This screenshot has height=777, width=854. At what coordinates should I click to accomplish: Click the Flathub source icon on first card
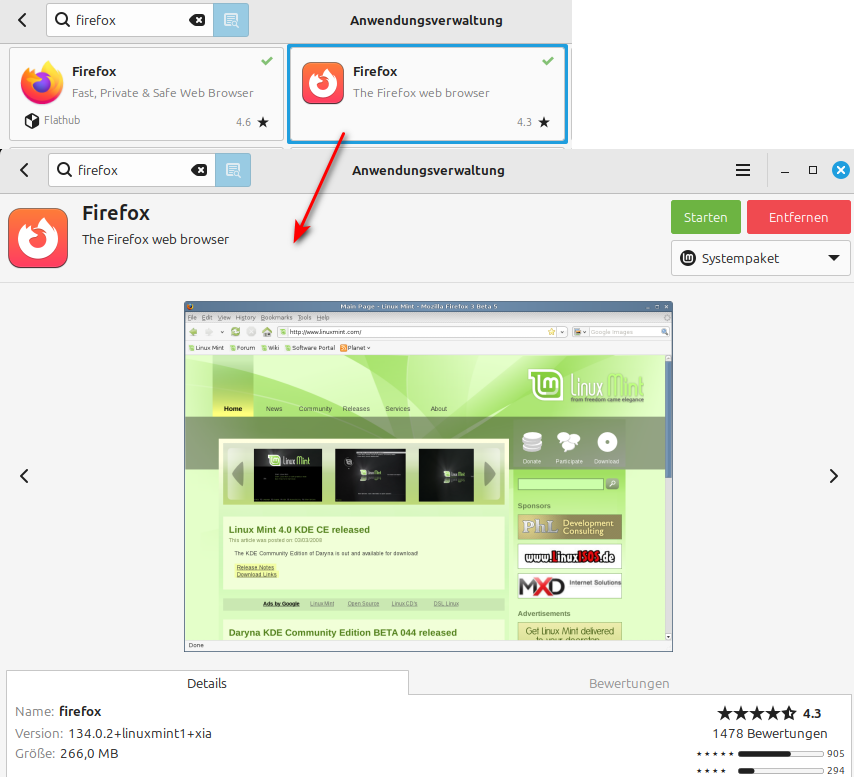pyautogui.click(x=32, y=120)
